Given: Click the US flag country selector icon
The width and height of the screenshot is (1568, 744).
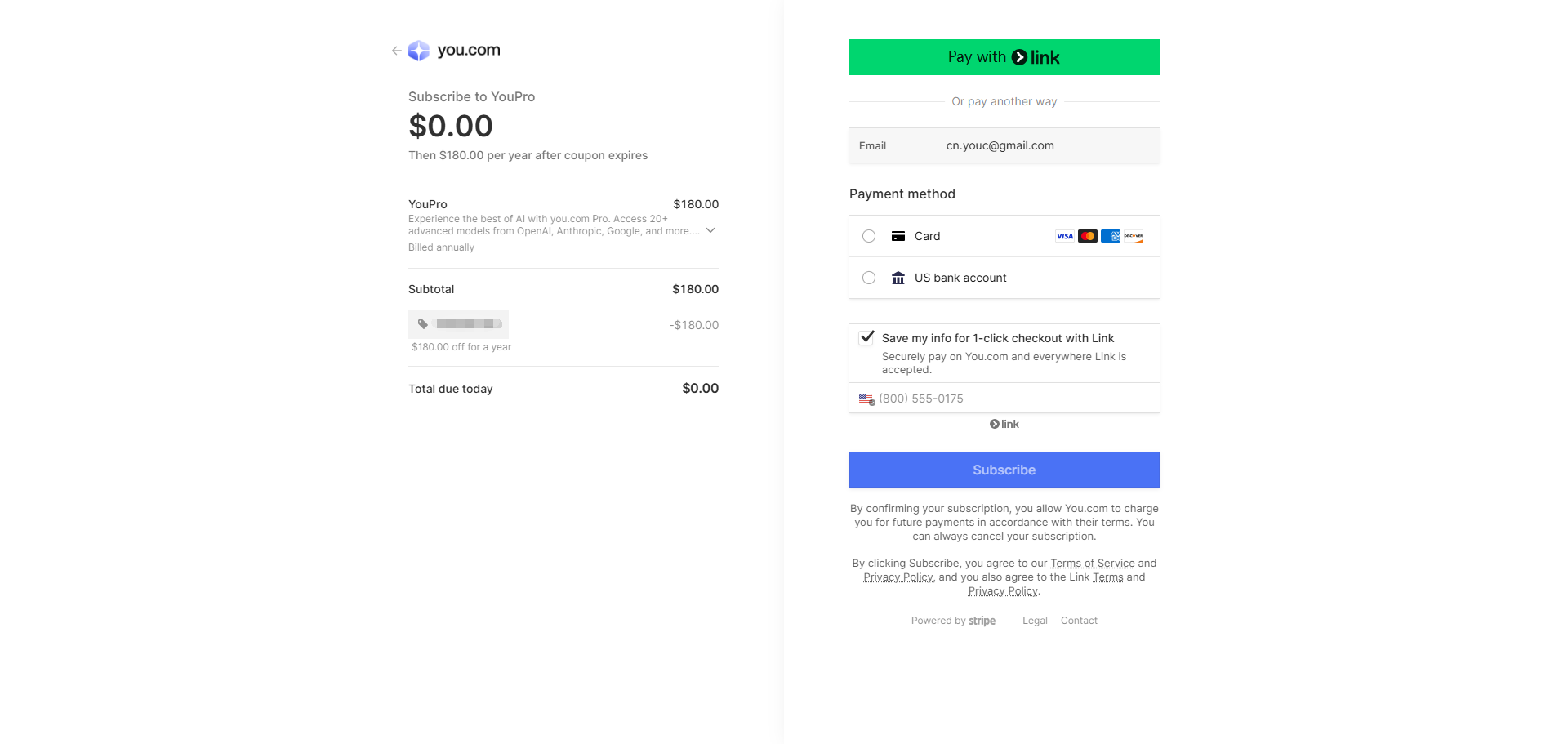Looking at the screenshot, I should pos(866,399).
